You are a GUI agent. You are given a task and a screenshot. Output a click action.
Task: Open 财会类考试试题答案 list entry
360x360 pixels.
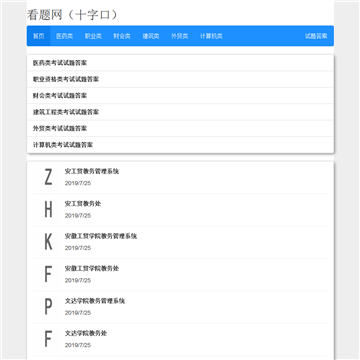(x=180, y=96)
